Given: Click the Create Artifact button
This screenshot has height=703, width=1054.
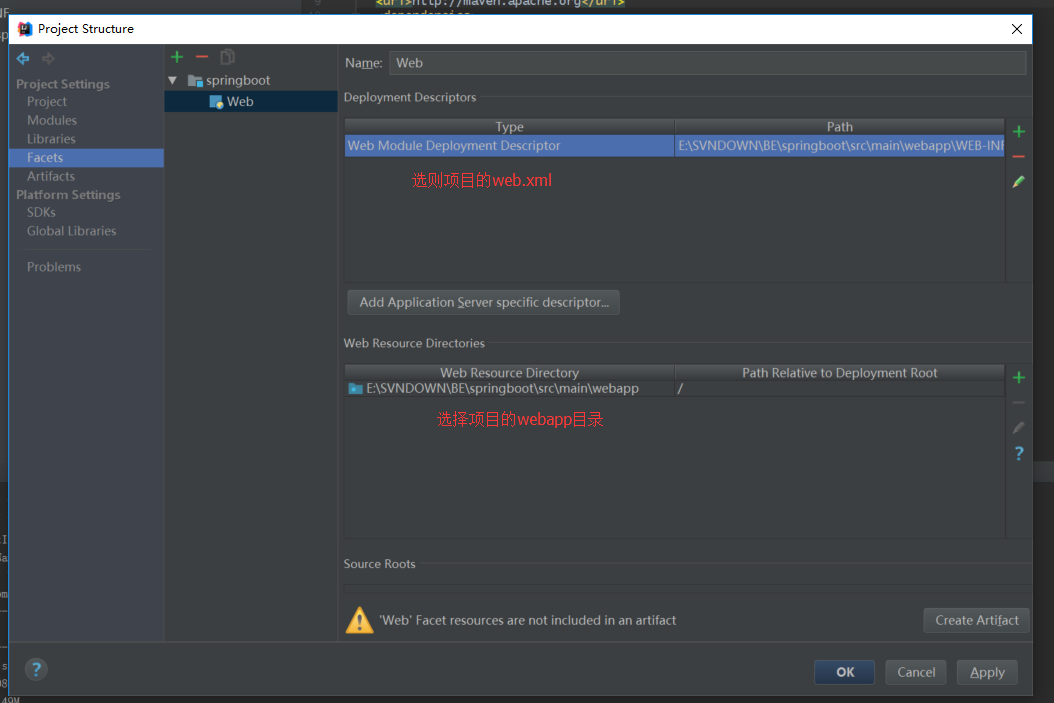Looking at the screenshot, I should [977, 620].
